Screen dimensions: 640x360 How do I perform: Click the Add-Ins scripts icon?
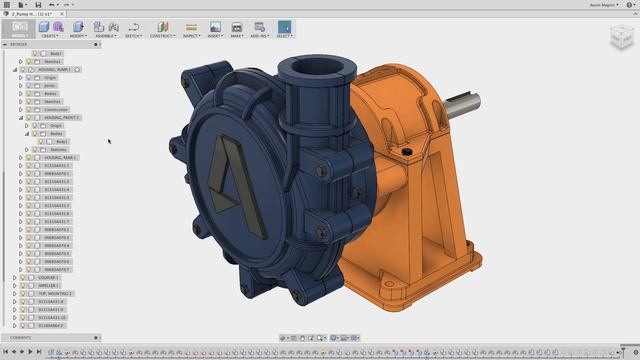(x=260, y=27)
